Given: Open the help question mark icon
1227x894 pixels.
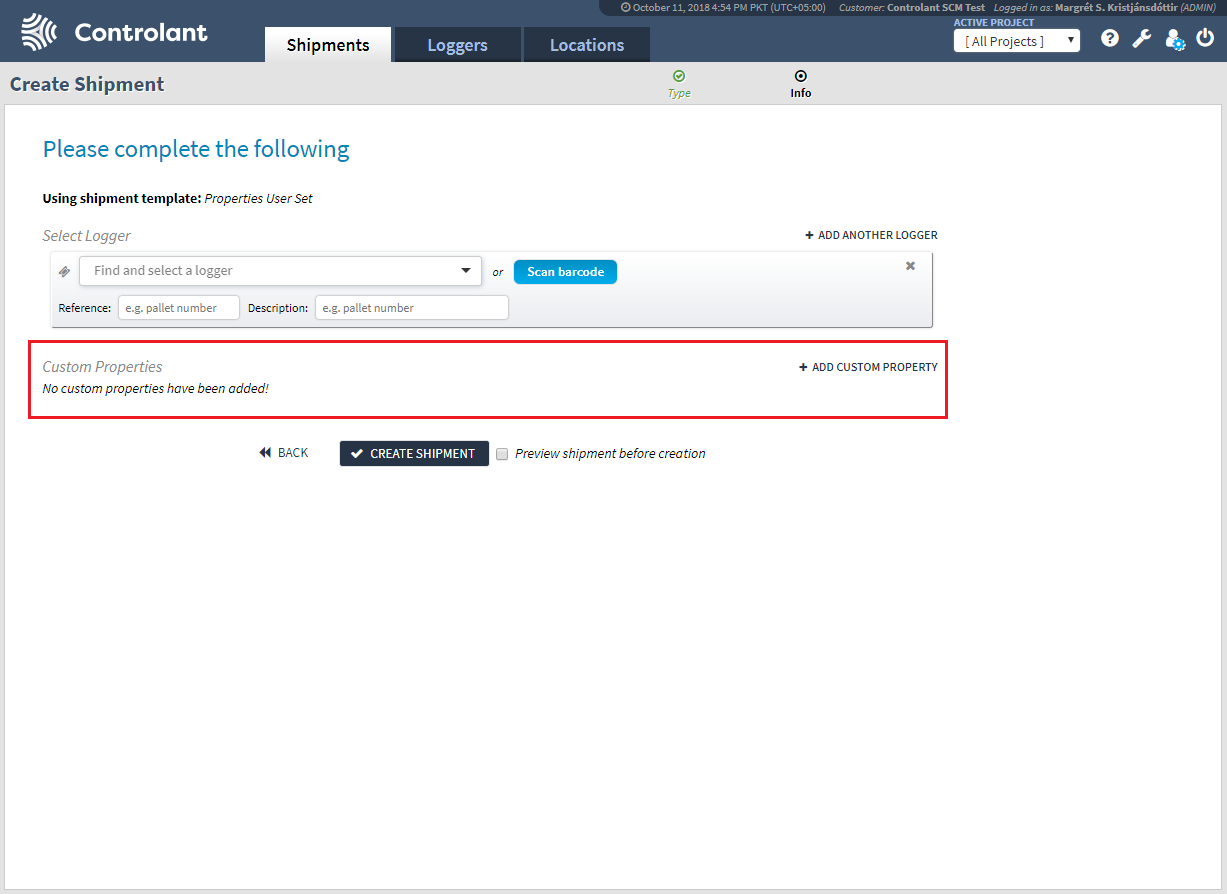Looking at the screenshot, I should [1110, 39].
